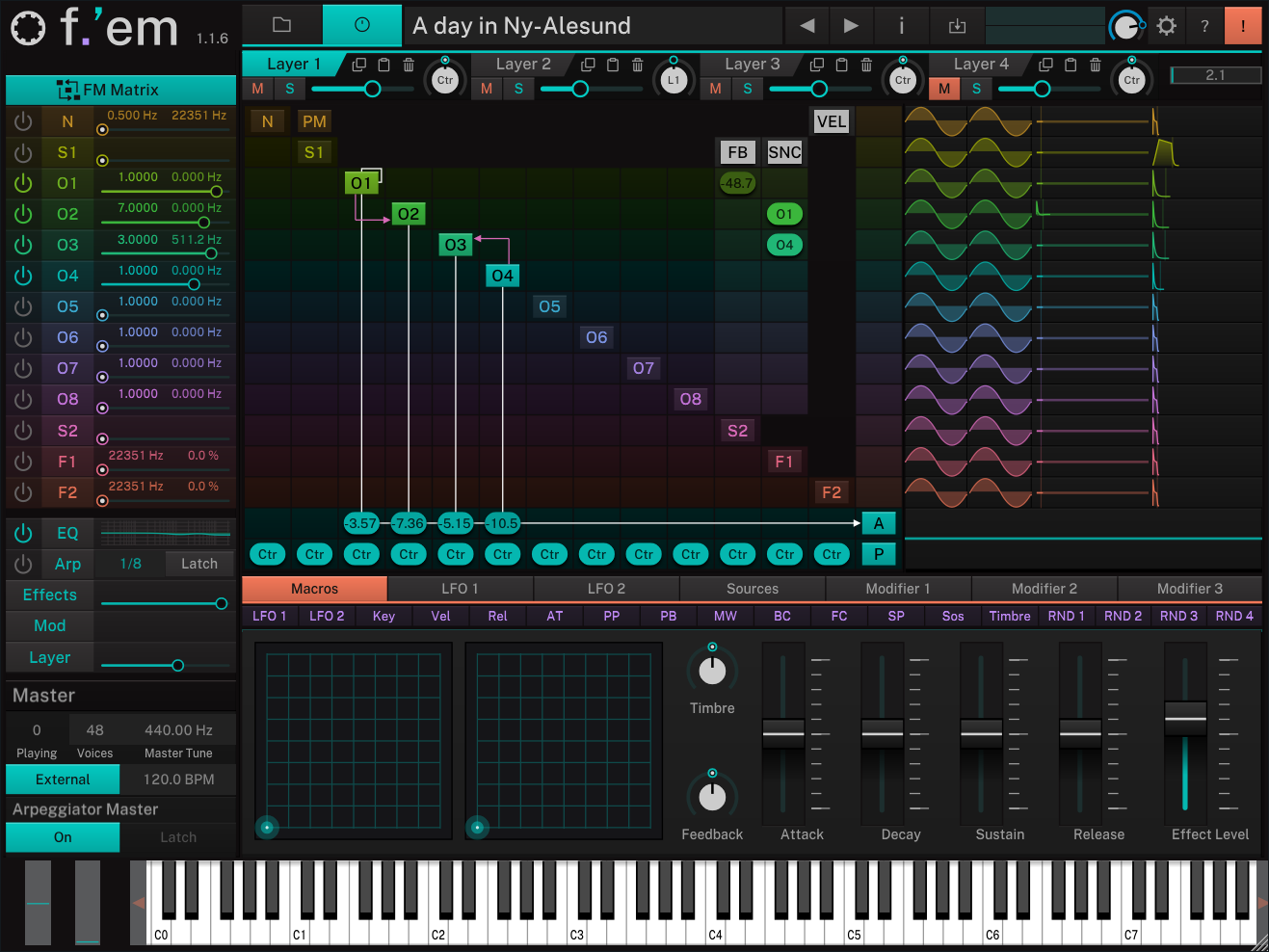
Task: Load the next preset with the right arrow
Action: coord(850,26)
